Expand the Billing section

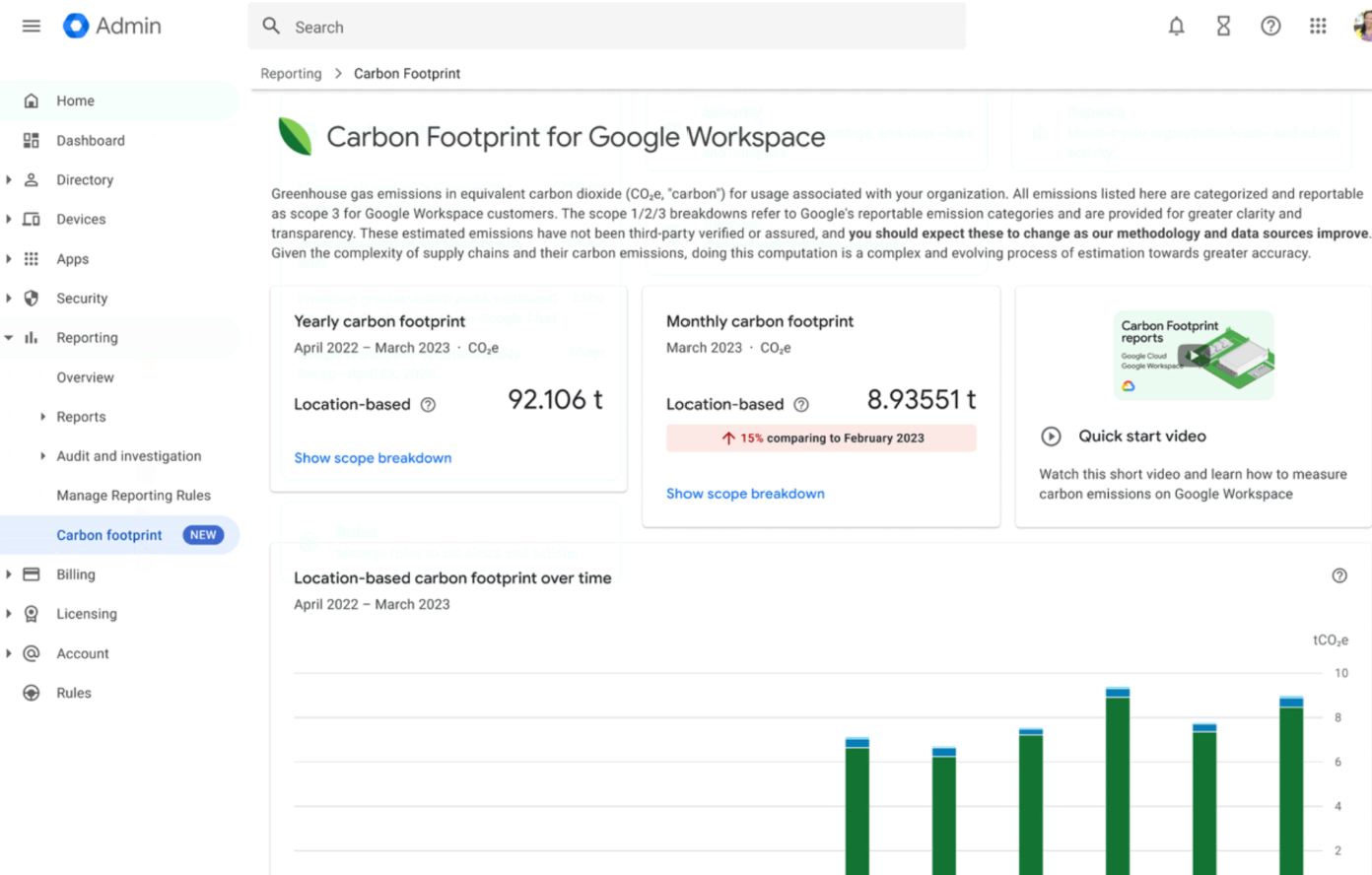9,573
